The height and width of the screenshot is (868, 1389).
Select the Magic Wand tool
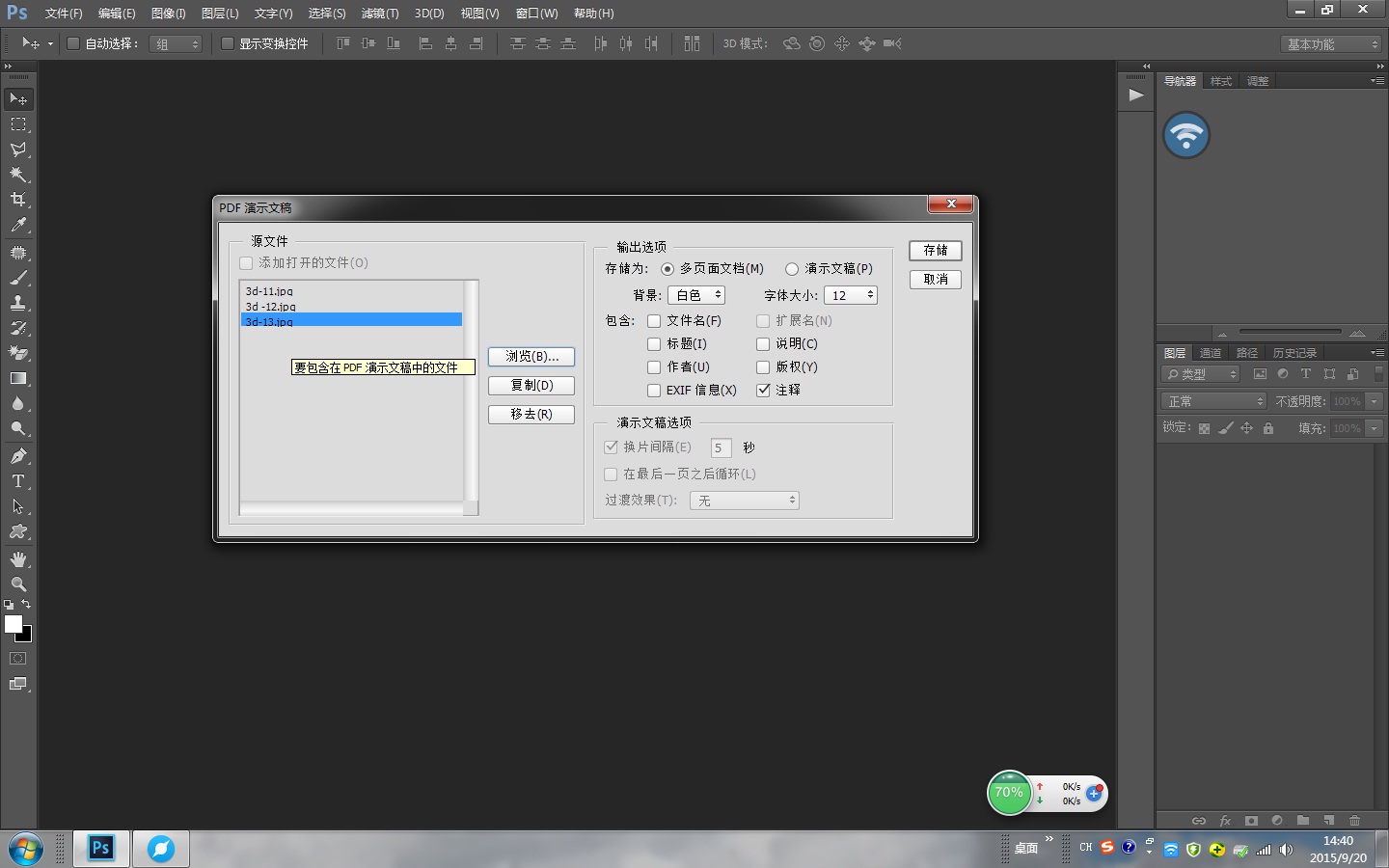tap(18, 175)
